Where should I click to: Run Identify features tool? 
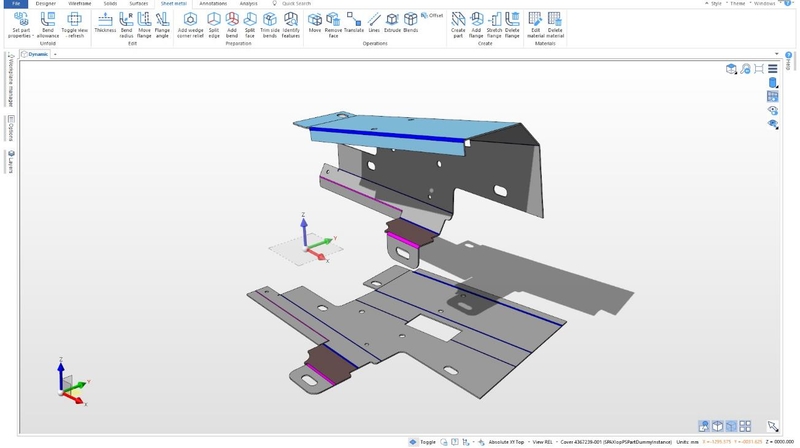291,25
